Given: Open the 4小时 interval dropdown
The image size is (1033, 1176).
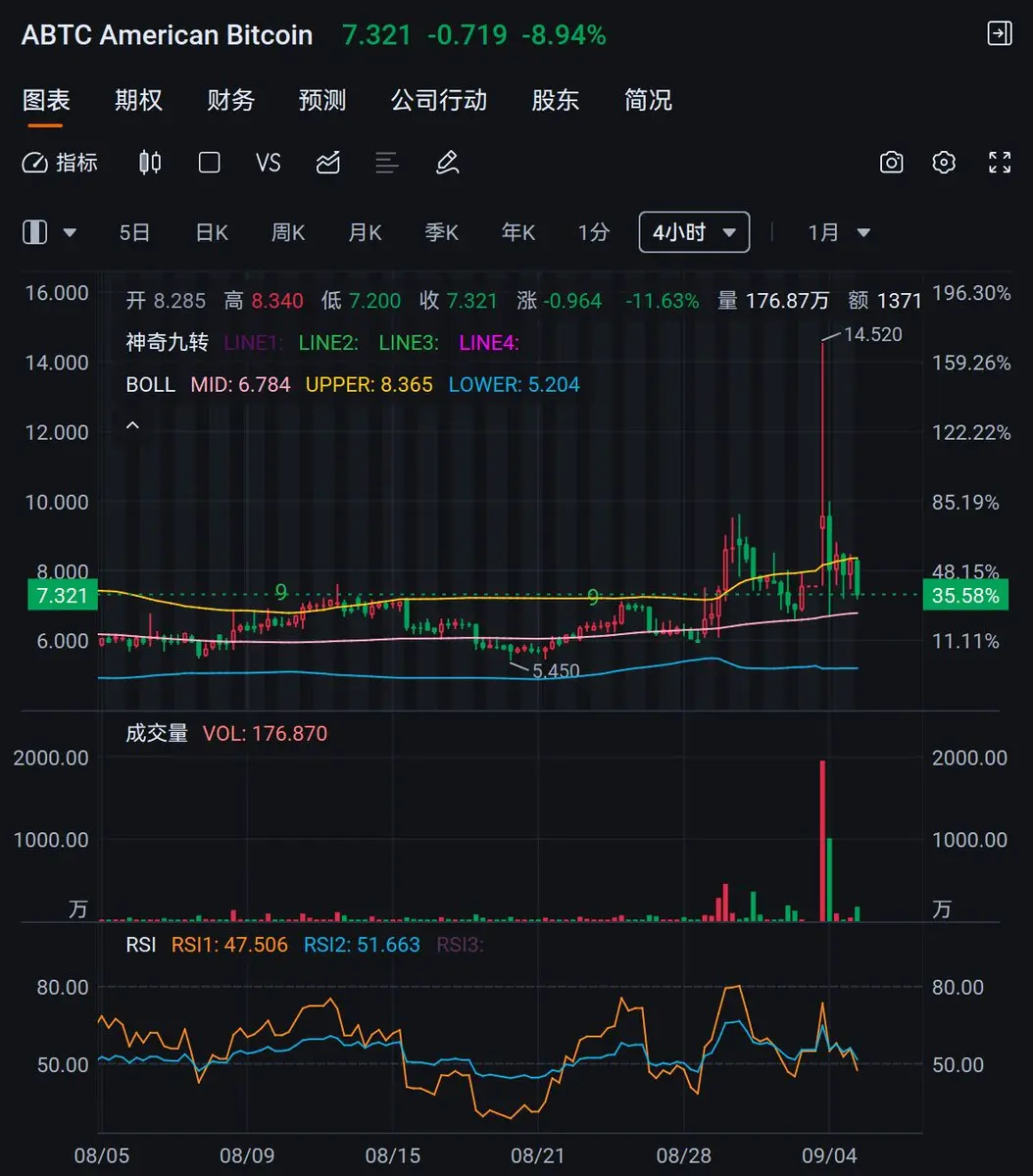Looking at the screenshot, I should point(694,232).
